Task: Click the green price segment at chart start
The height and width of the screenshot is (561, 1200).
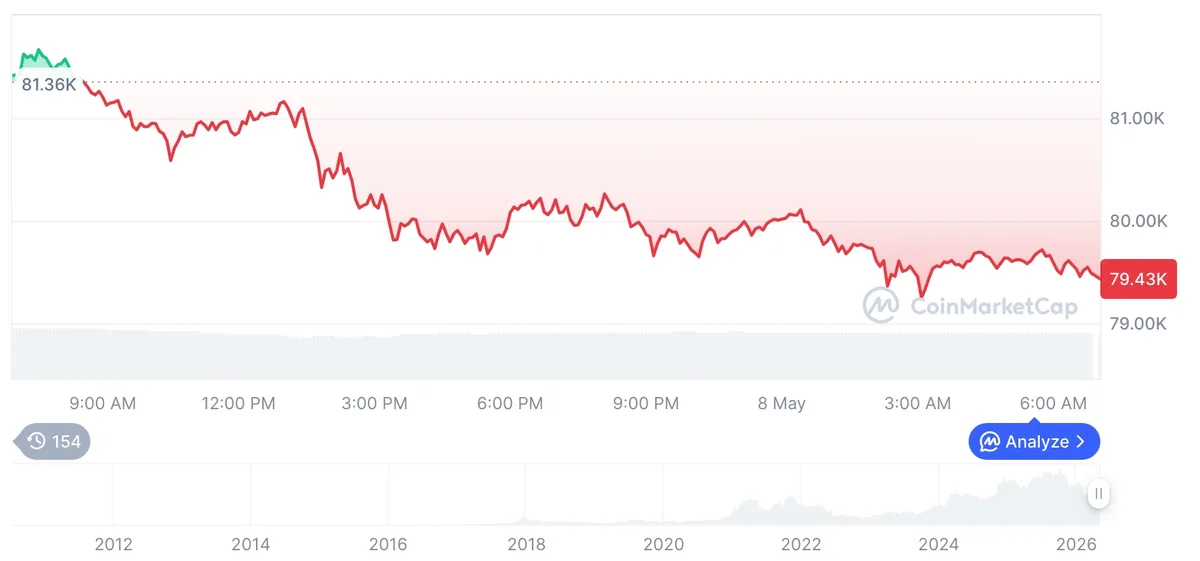Action: (x=40, y=60)
